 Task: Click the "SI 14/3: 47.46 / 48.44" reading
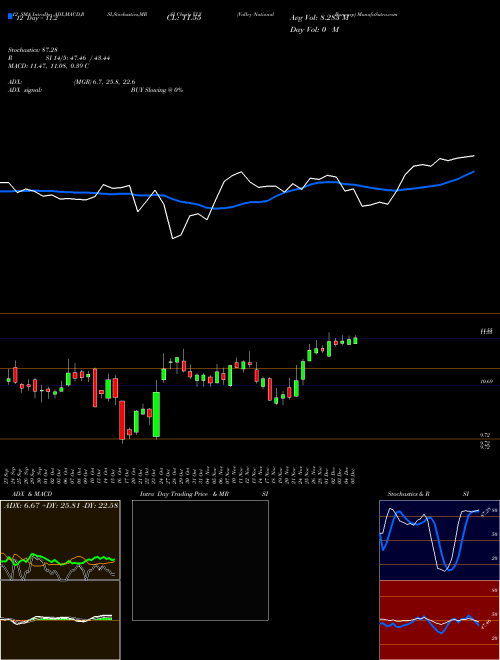pyautogui.click(x=78, y=58)
